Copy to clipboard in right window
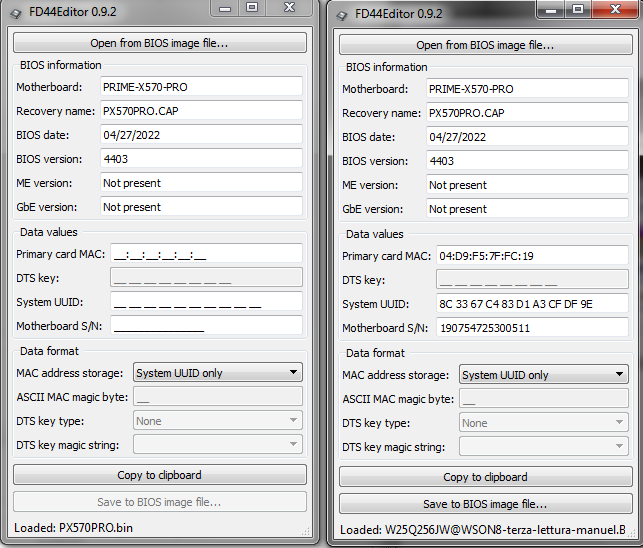The image size is (643, 548). [486, 477]
